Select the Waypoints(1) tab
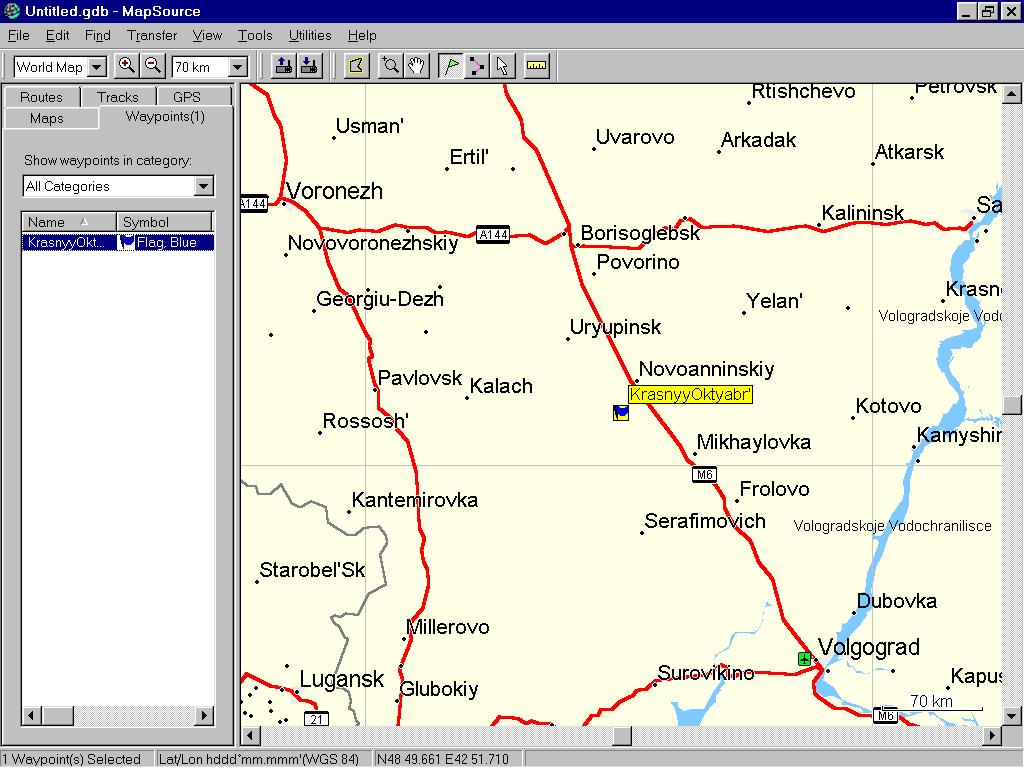Viewport: 1024px width, 768px height. point(165,116)
